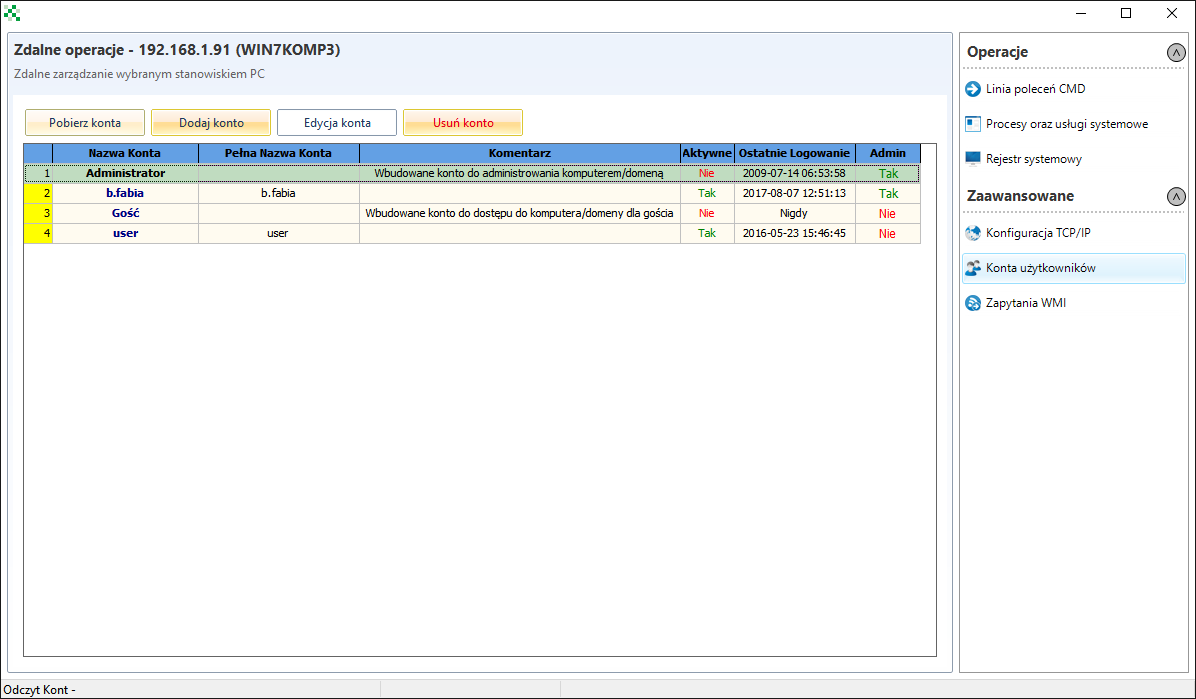
Task: Collapse the Operacje section
Action: [x=1176, y=53]
